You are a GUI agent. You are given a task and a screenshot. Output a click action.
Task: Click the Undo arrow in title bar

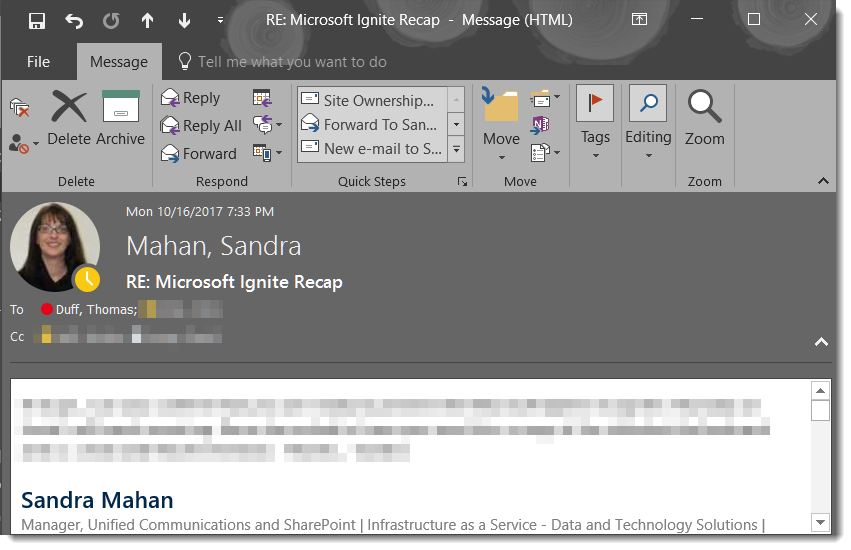[x=74, y=20]
